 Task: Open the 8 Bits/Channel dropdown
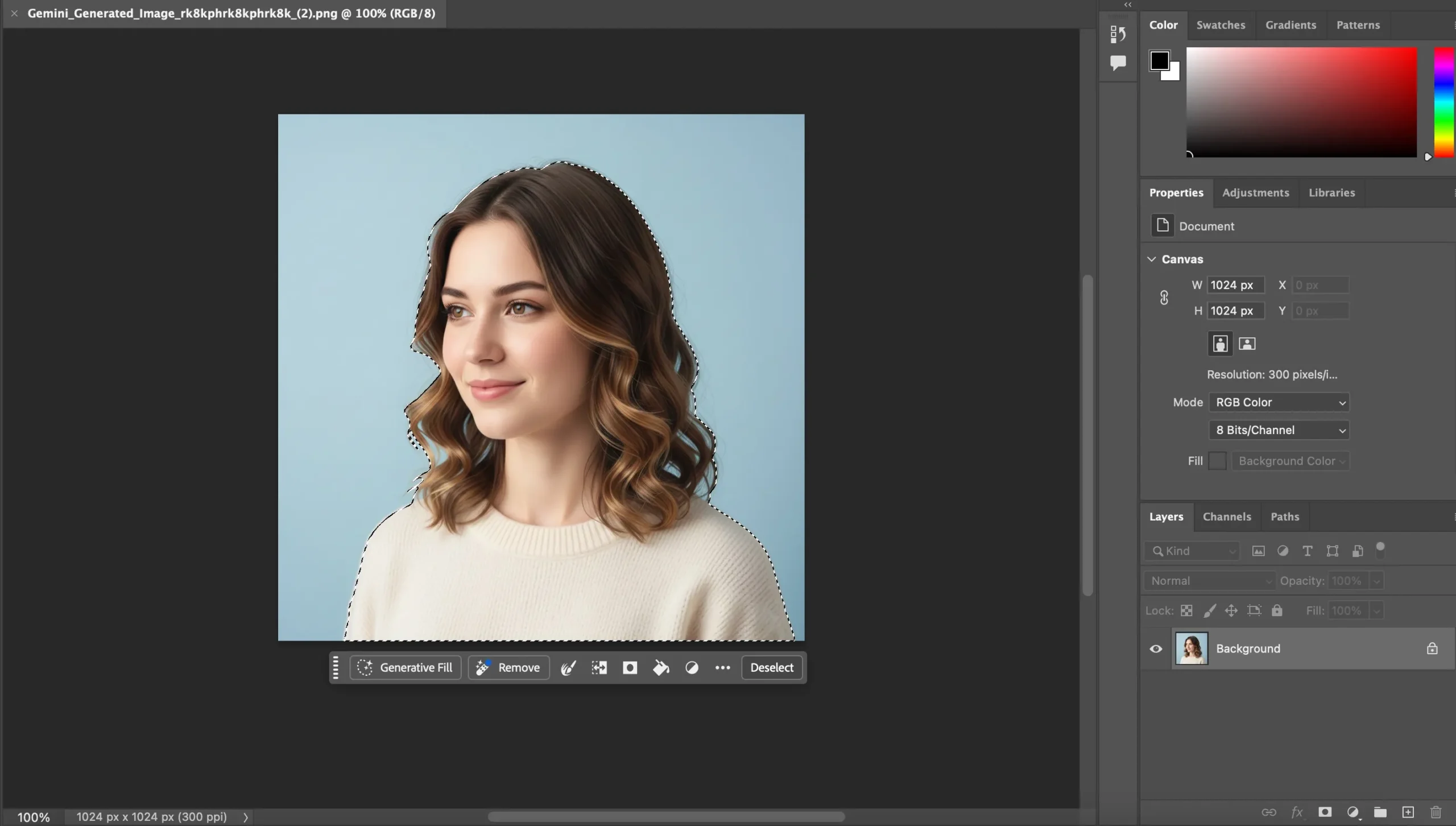tap(1279, 429)
